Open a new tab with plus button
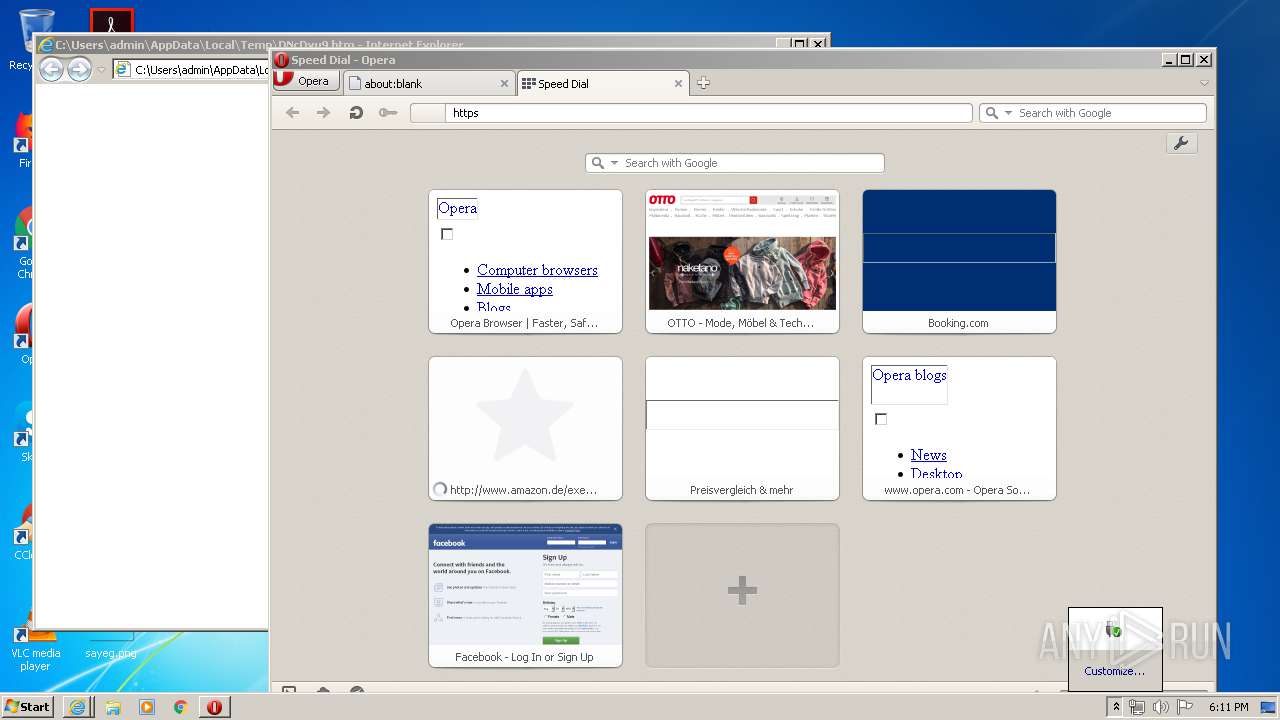This screenshot has width=1280, height=720. click(703, 83)
